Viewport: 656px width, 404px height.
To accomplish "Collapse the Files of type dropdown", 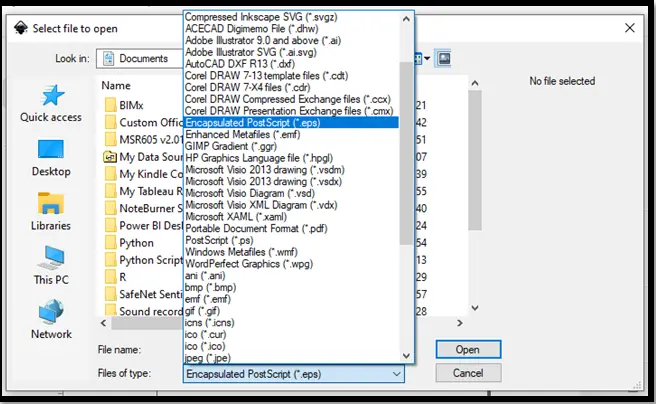I will coord(396,373).
